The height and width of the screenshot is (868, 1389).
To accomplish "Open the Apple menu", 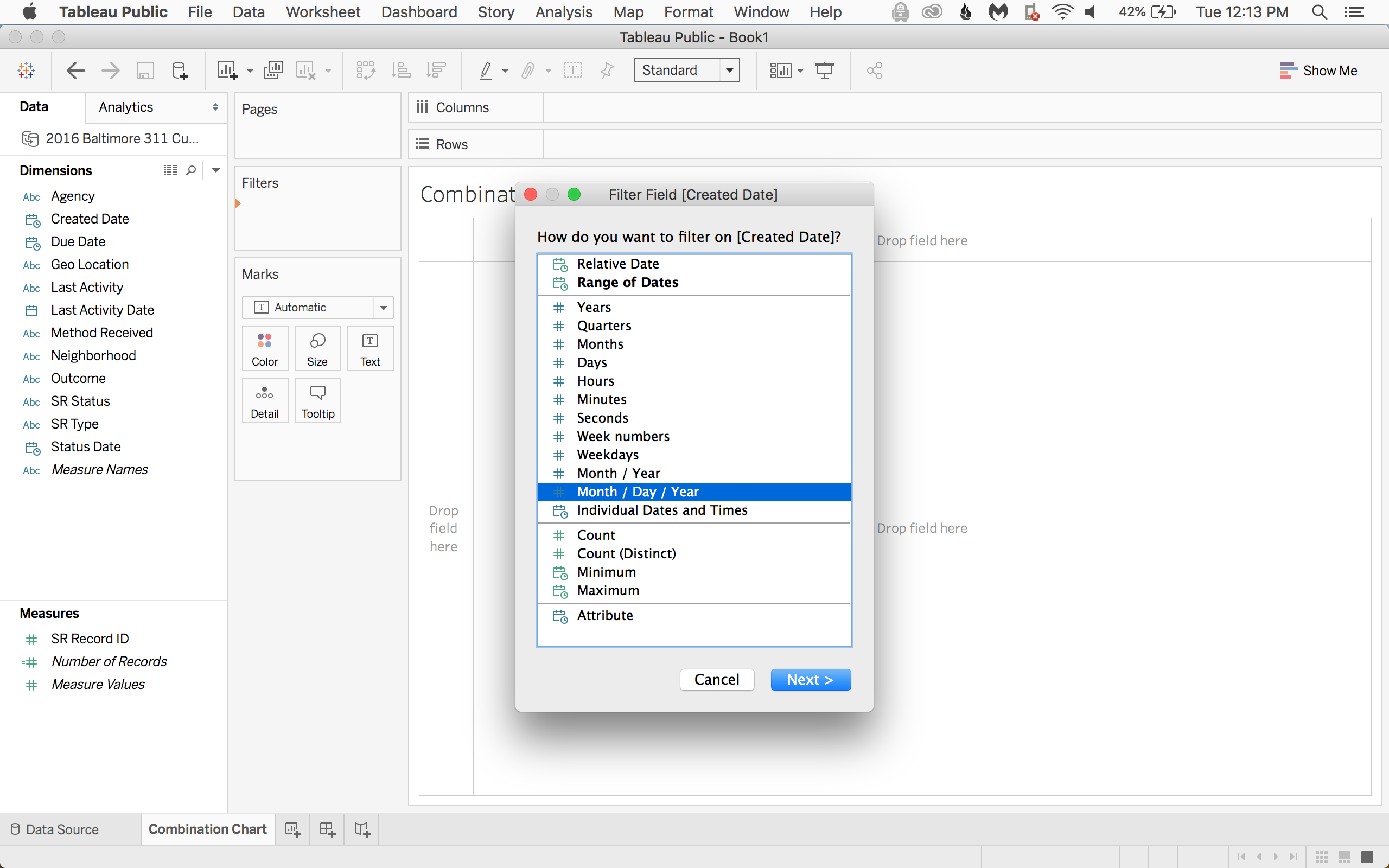I will click(x=29, y=11).
